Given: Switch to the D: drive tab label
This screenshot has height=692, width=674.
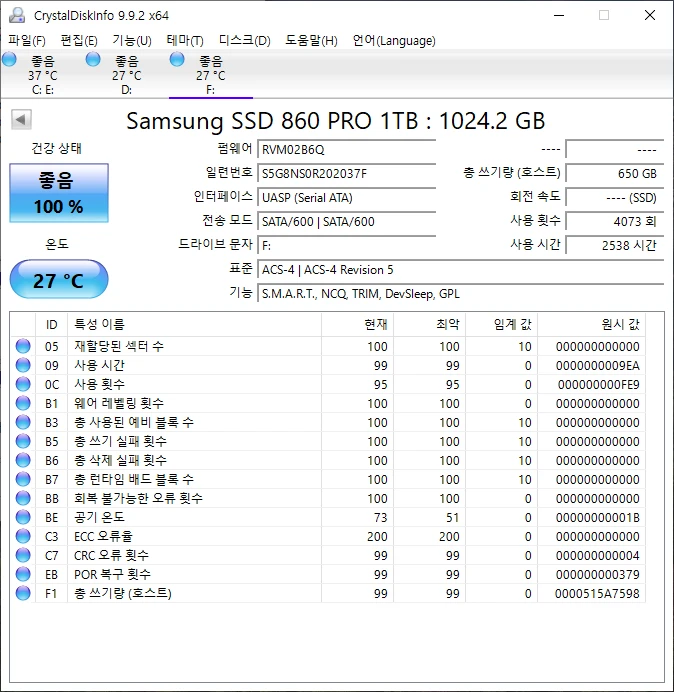Looking at the screenshot, I should pos(127,90).
